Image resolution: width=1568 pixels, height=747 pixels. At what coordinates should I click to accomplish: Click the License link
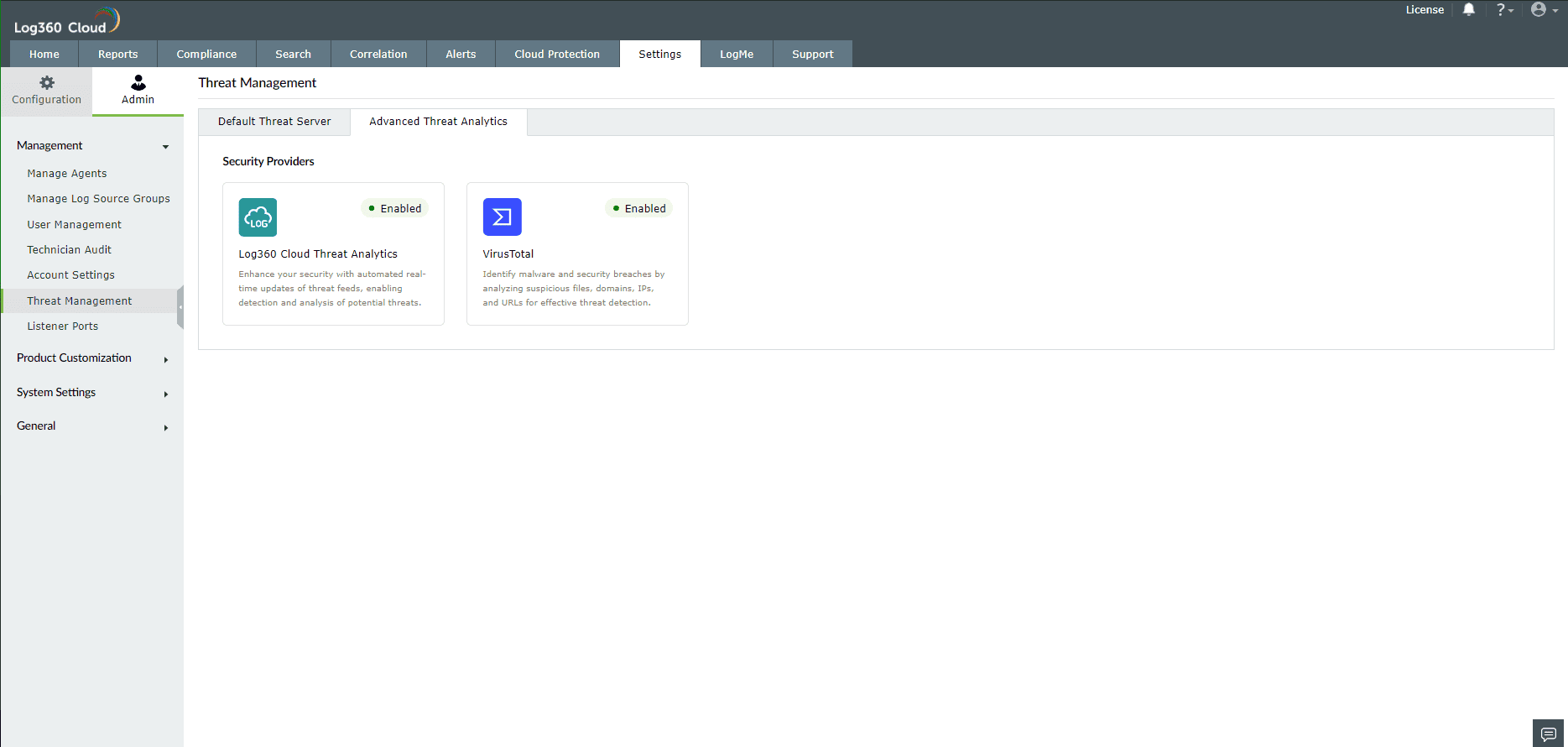pos(1425,10)
